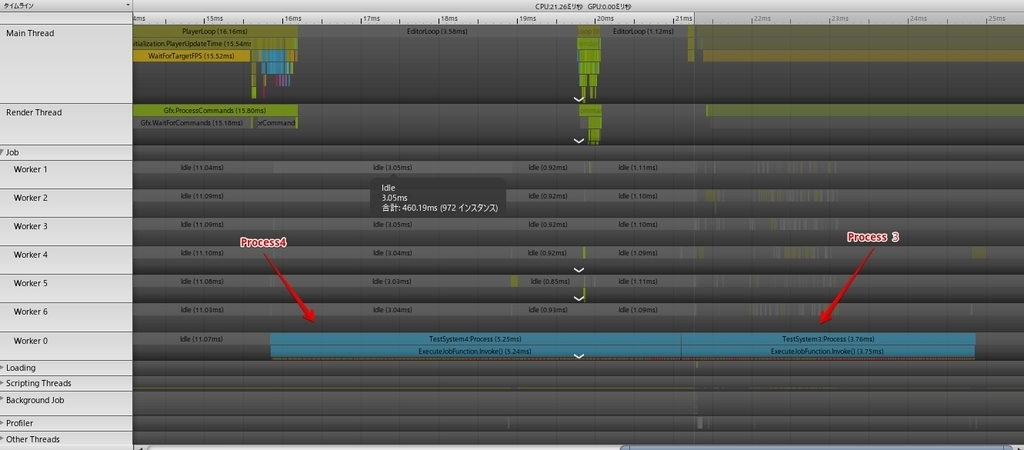Select Idle (3.04ms) on Worker 4

(392, 253)
